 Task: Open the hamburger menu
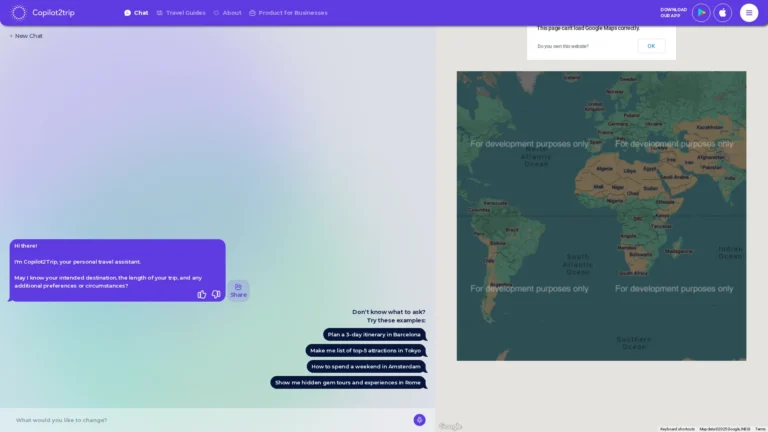pyautogui.click(x=749, y=13)
